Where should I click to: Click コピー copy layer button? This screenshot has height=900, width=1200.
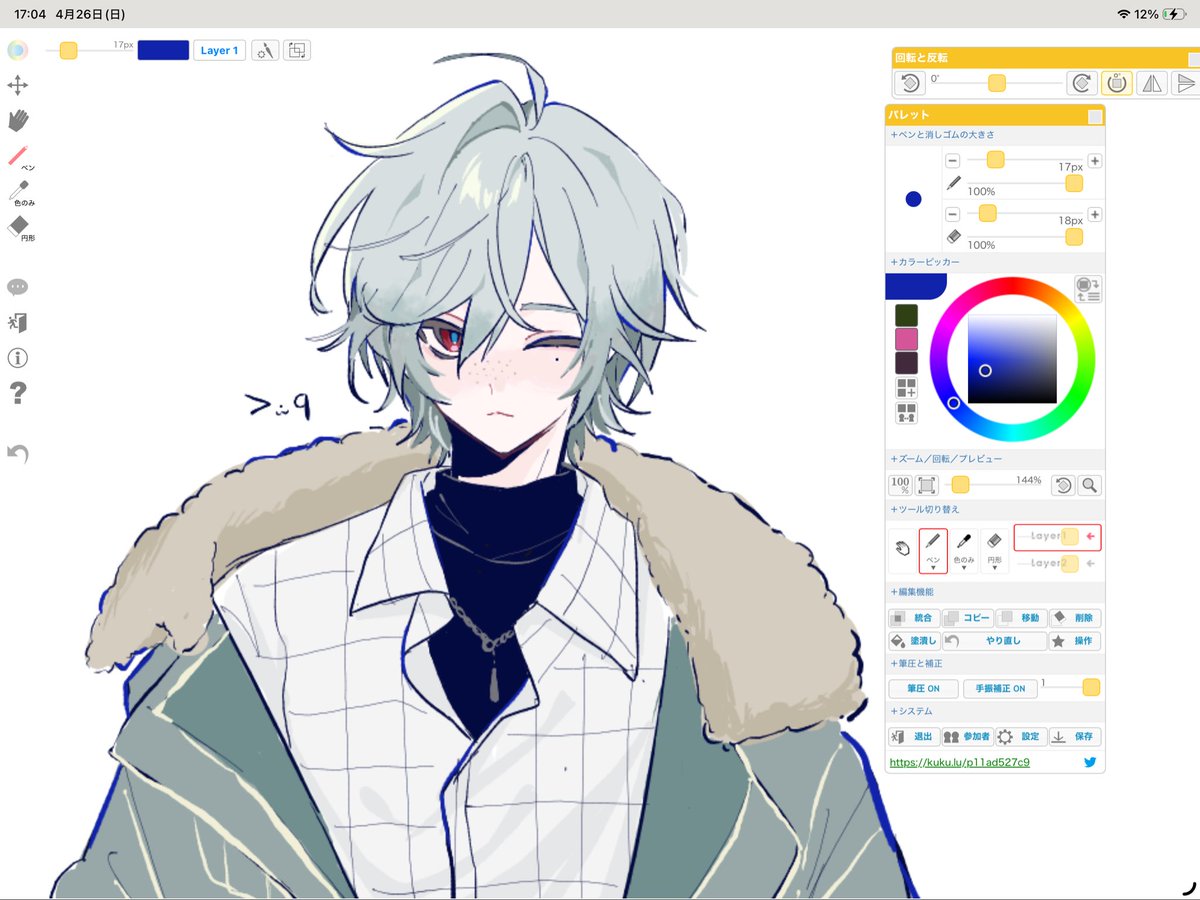click(968, 618)
